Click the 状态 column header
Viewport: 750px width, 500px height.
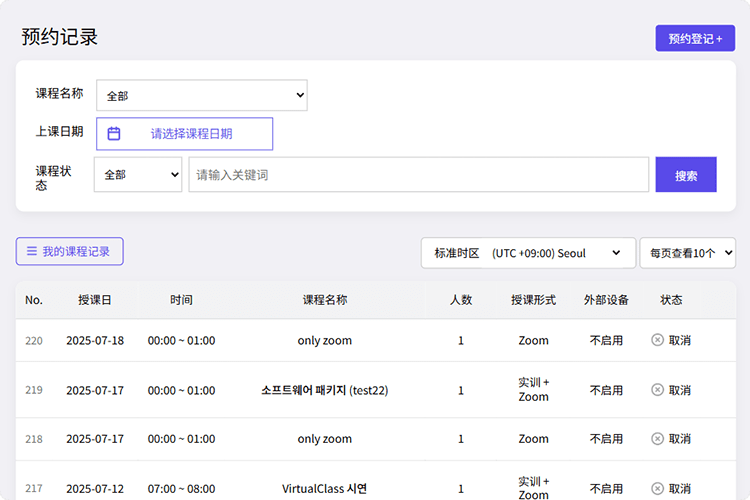[671, 300]
